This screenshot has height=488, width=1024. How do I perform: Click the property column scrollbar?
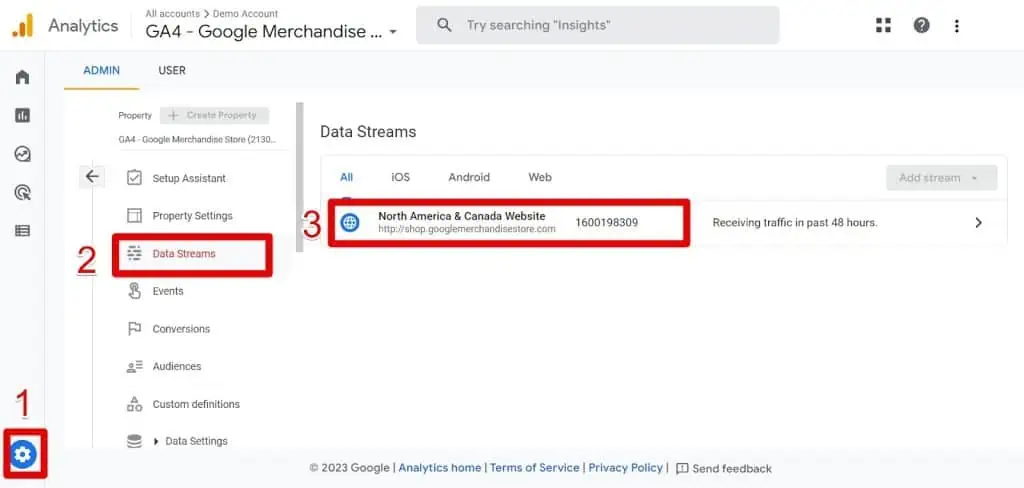pos(300,176)
